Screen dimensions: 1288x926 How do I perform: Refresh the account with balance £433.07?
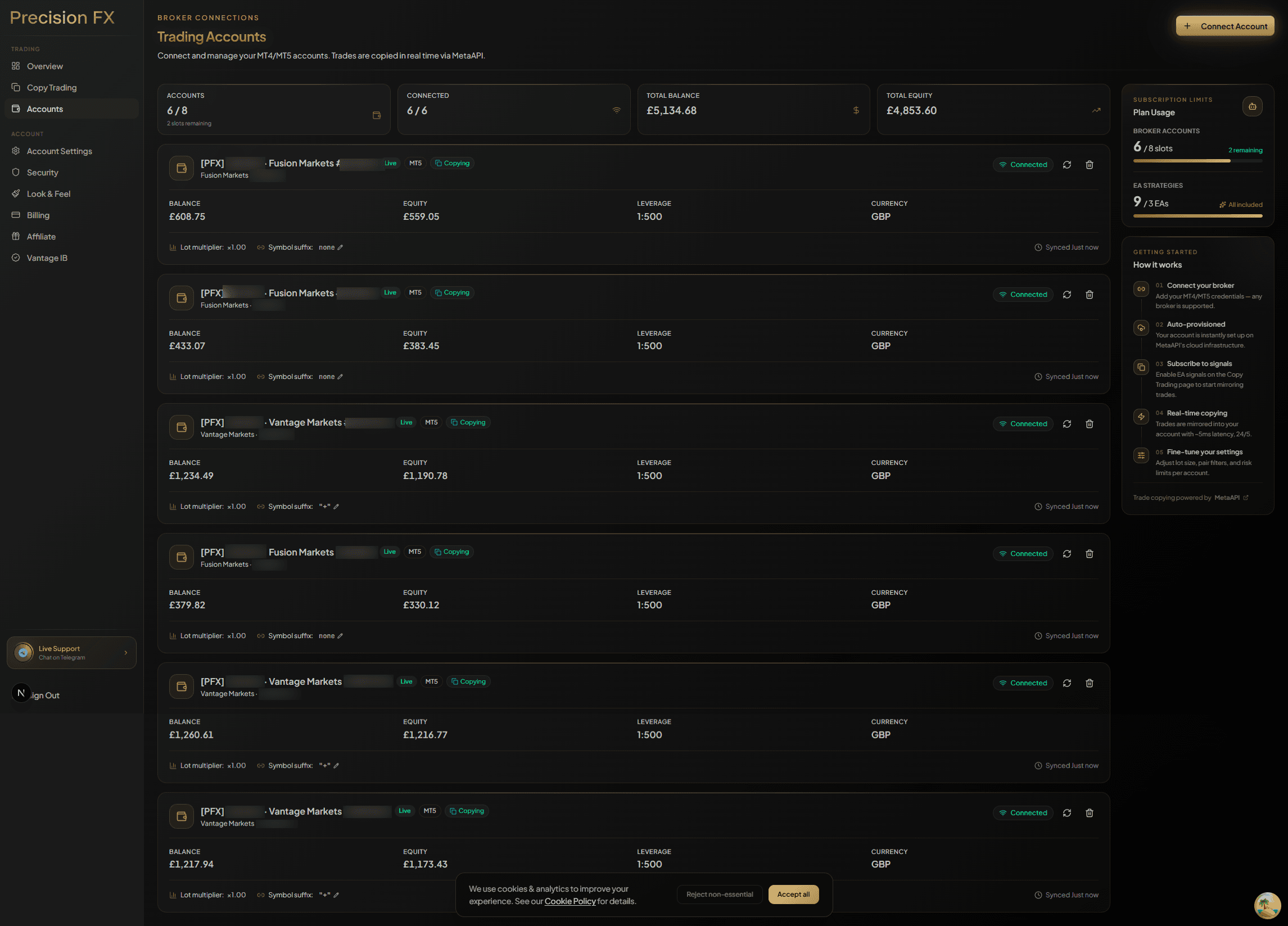(1066, 294)
